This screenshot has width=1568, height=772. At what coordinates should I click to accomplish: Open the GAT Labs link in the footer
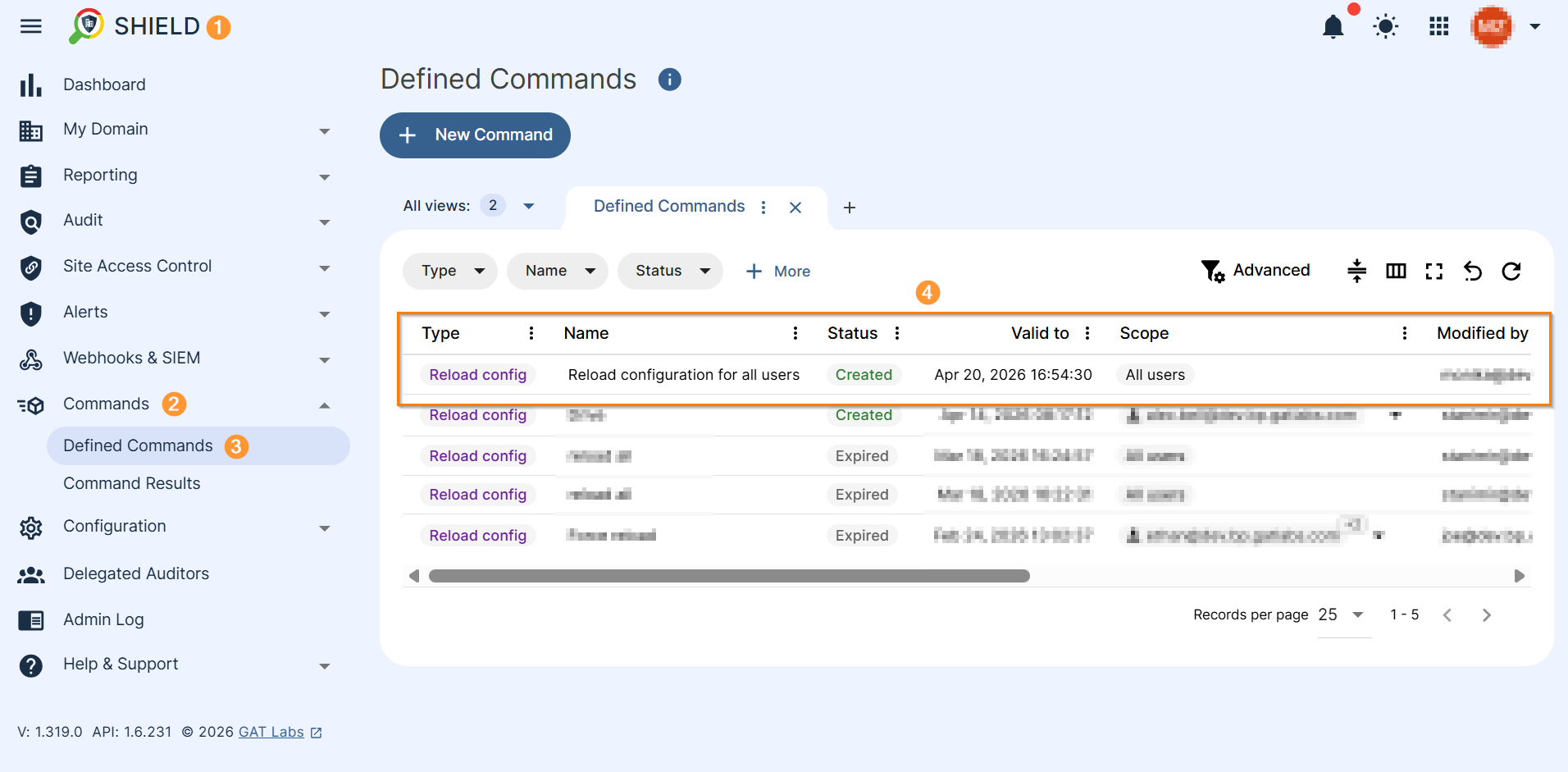tap(271, 731)
